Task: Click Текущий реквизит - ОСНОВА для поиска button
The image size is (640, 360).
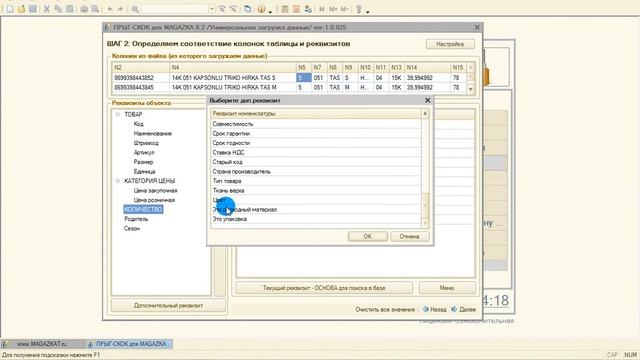Action: [x=324, y=288]
